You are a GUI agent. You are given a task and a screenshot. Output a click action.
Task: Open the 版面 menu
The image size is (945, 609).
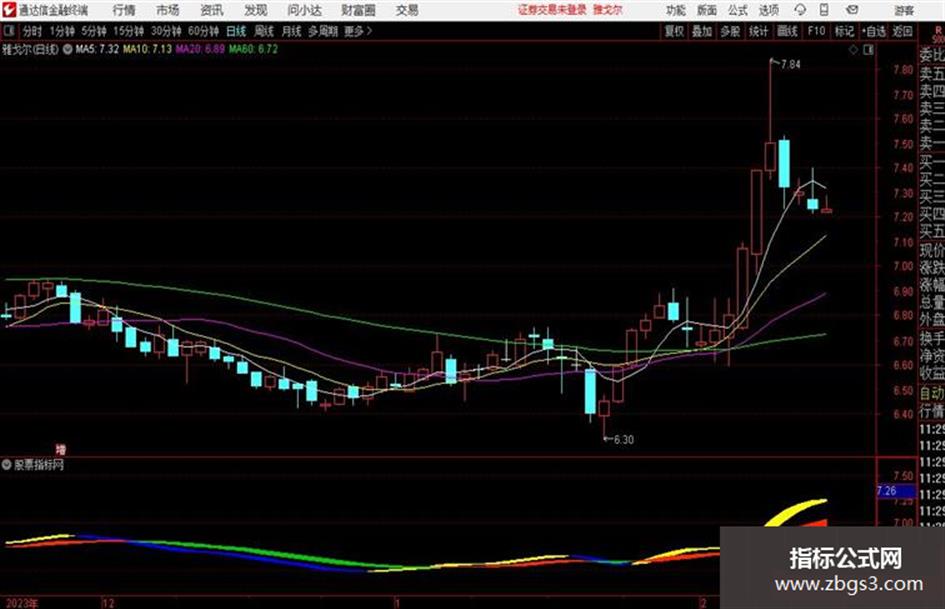(x=707, y=10)
